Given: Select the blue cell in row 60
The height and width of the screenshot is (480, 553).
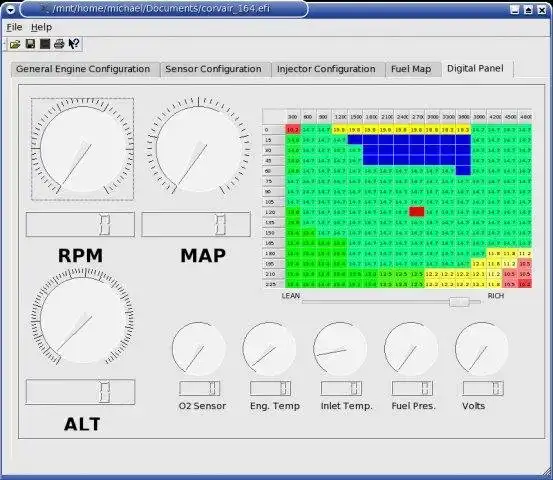Looking at the screenshot, I should tap(463, 171).
